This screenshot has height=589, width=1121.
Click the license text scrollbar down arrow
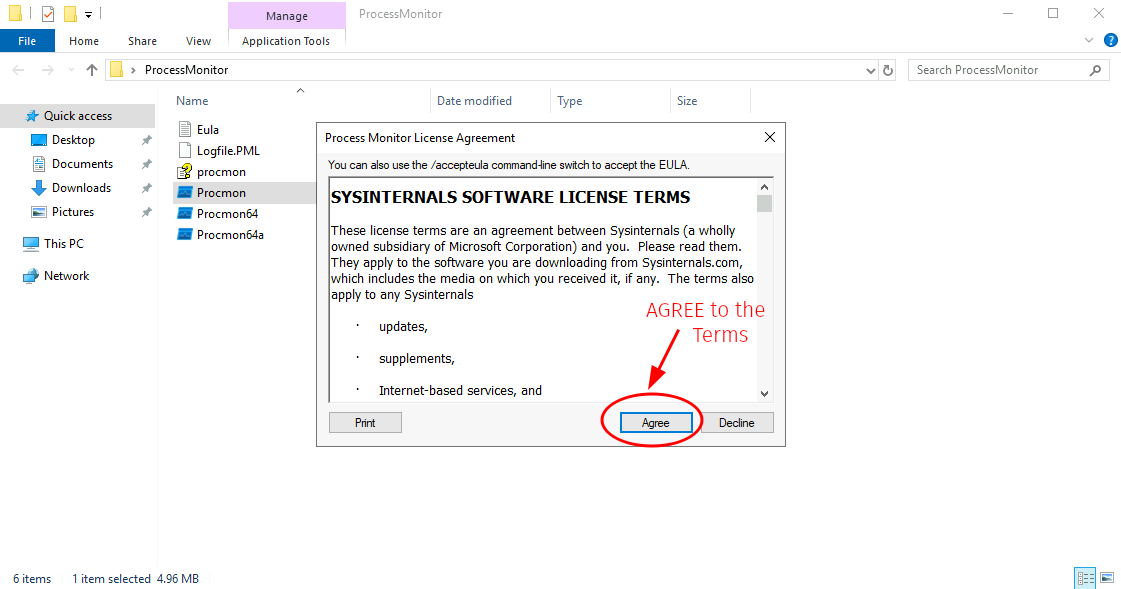tap(765, 394)
